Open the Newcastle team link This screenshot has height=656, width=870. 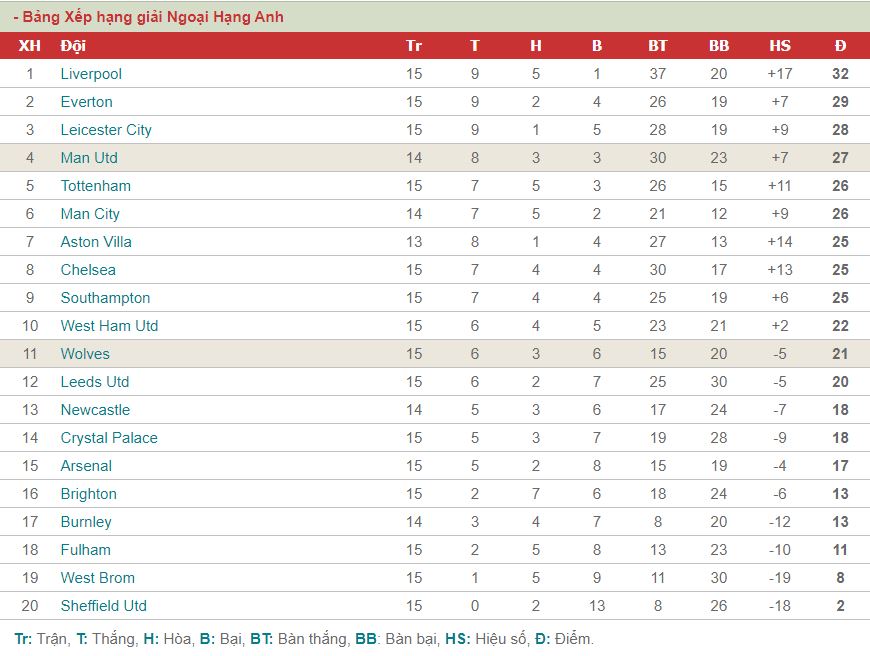pos(95,410)
